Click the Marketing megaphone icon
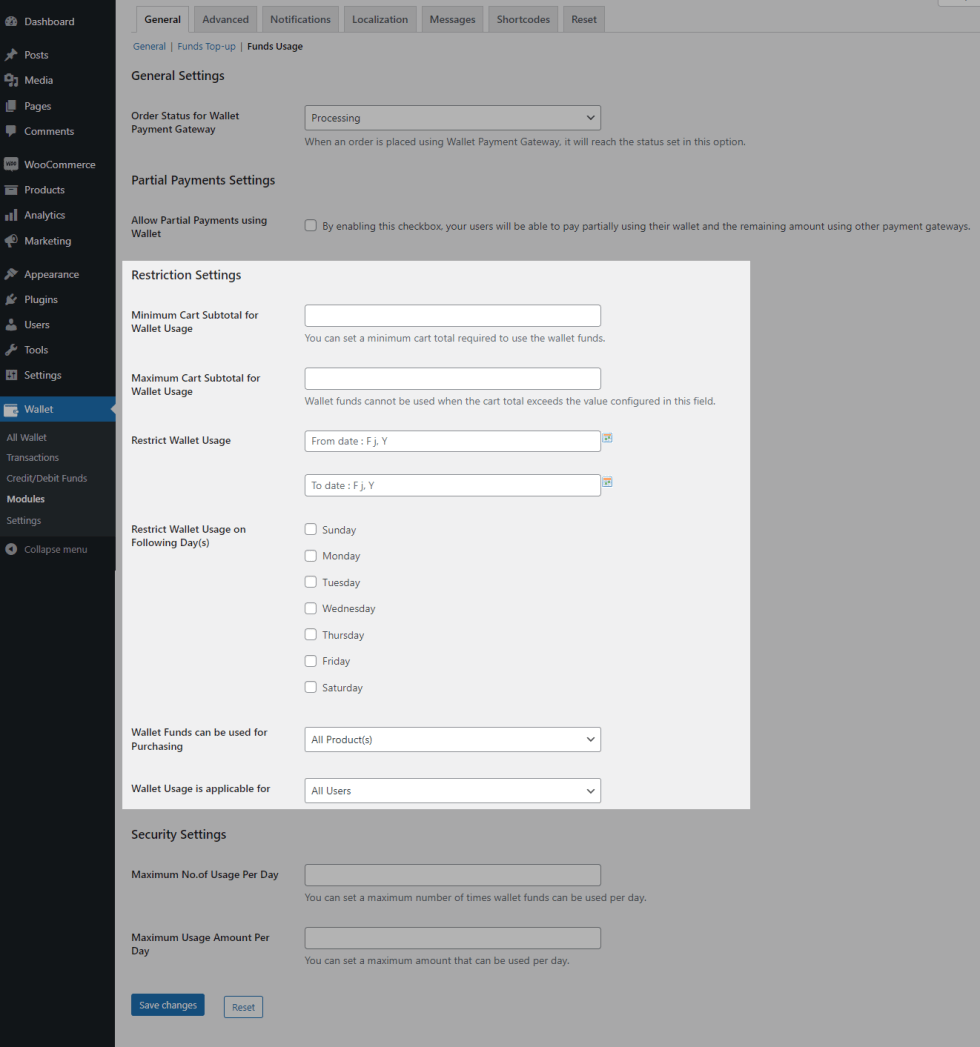 click(11, 240)
